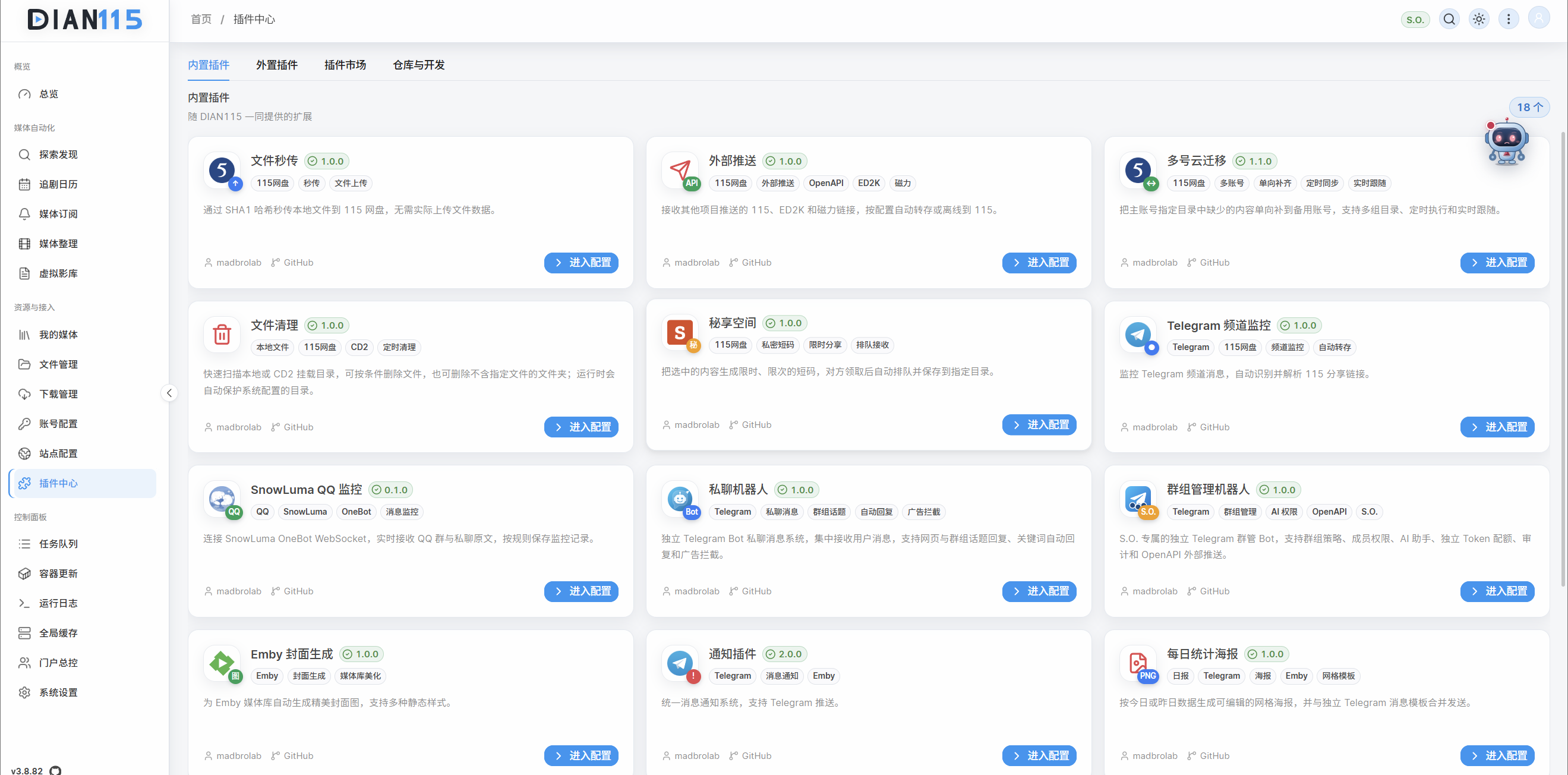Enter configuration for 文件清理
This screenshot has height=775, width=1568.
(x=581, y=427)
